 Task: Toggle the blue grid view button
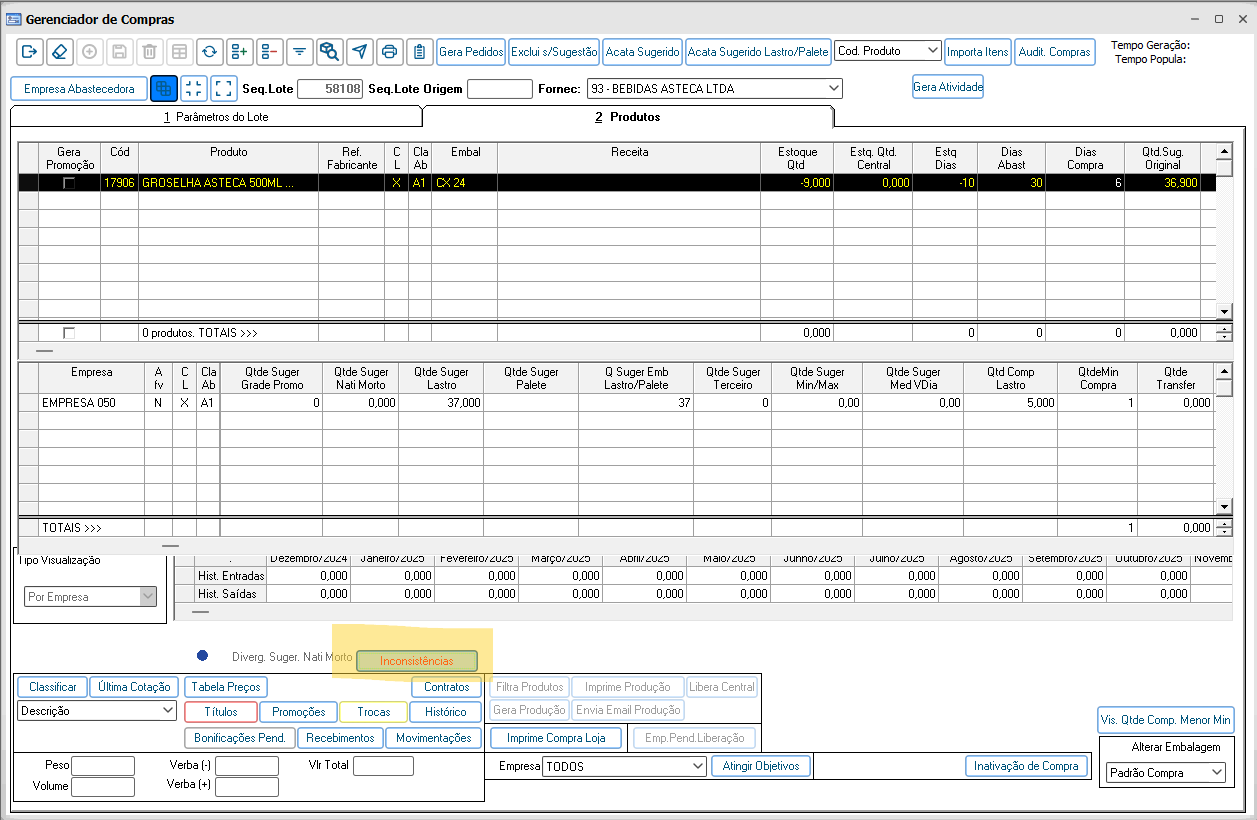pos(164,88)
